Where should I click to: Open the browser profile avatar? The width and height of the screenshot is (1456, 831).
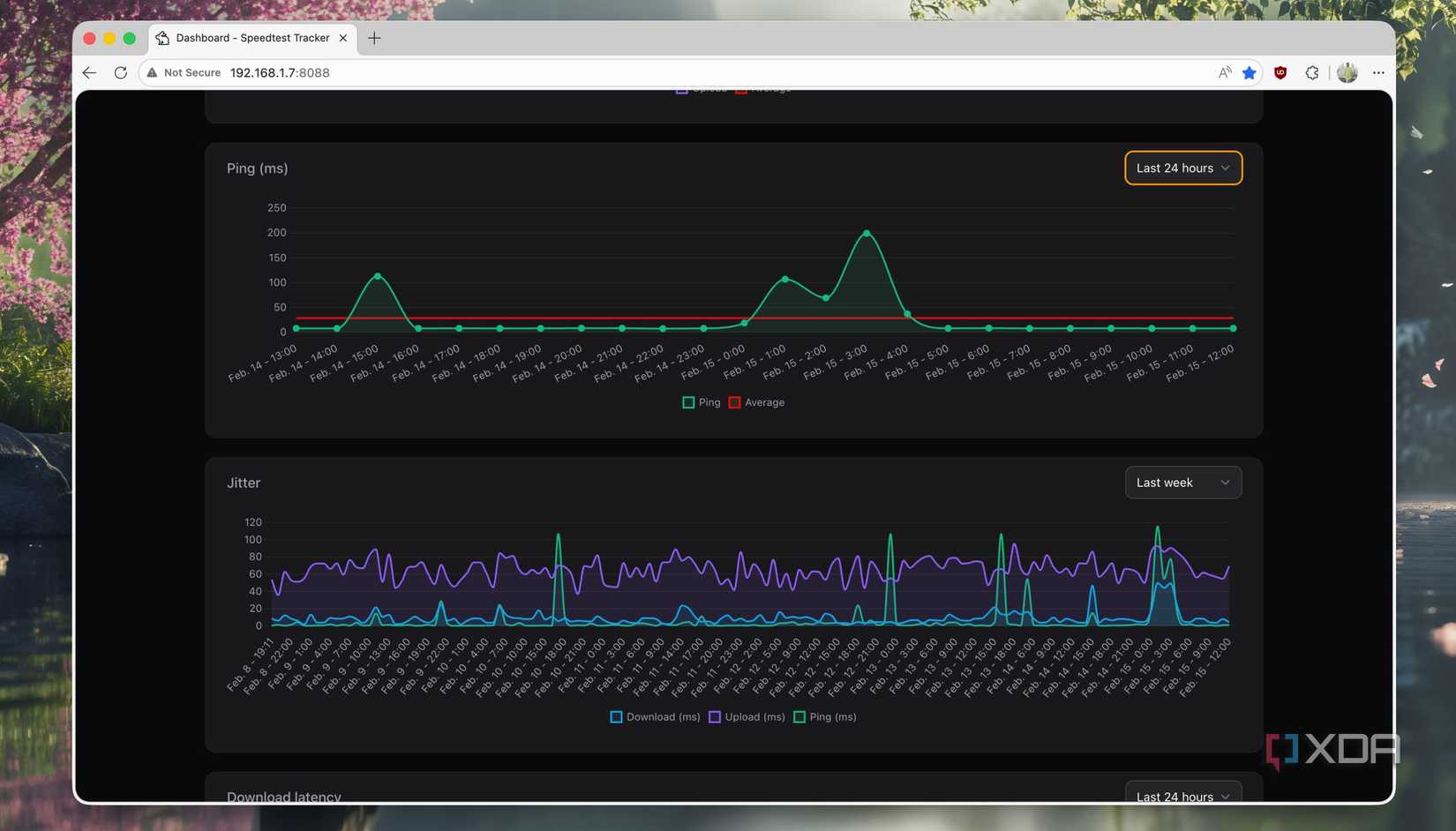click(1347, 72)
